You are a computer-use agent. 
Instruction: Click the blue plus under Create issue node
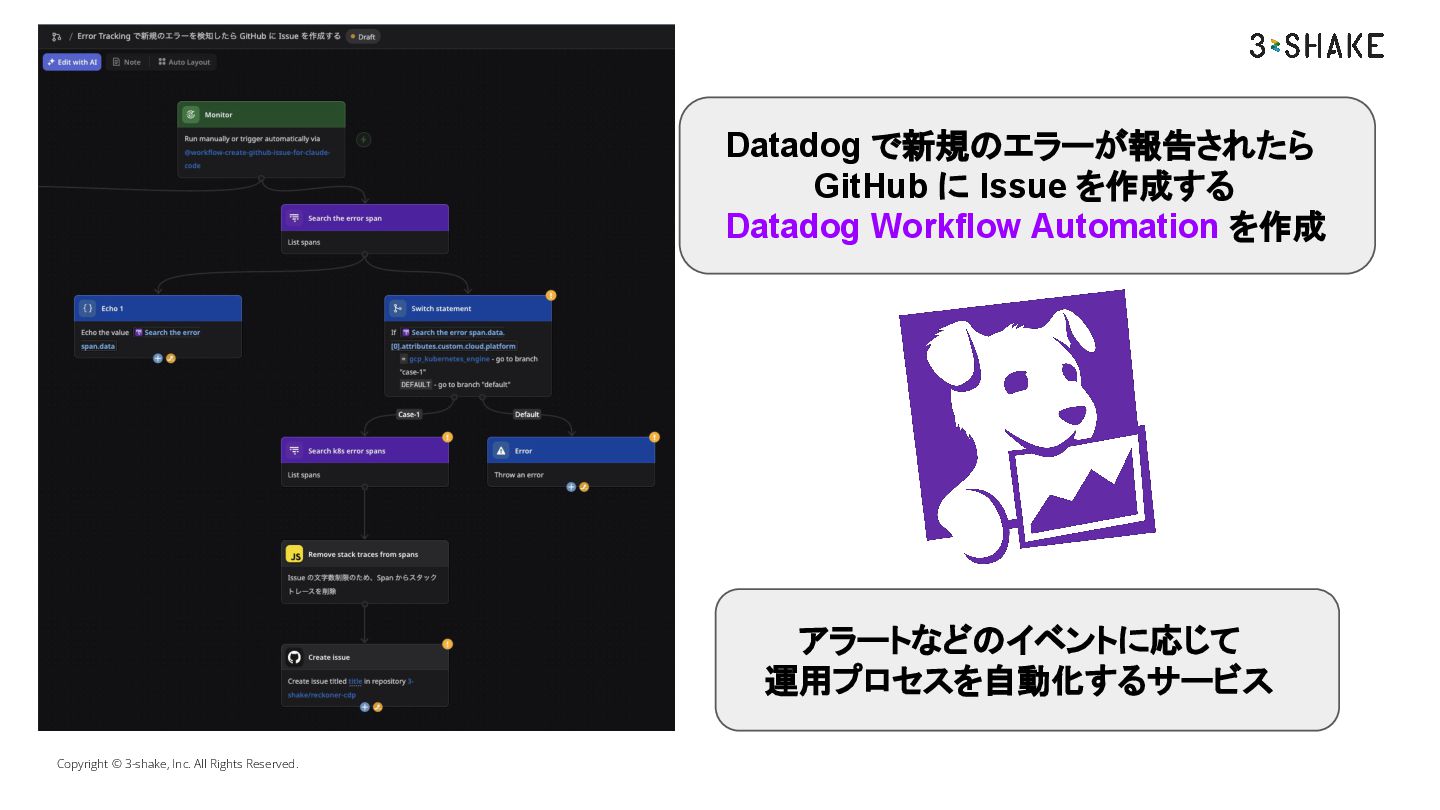pyautogui.click(x=364, y=707)
